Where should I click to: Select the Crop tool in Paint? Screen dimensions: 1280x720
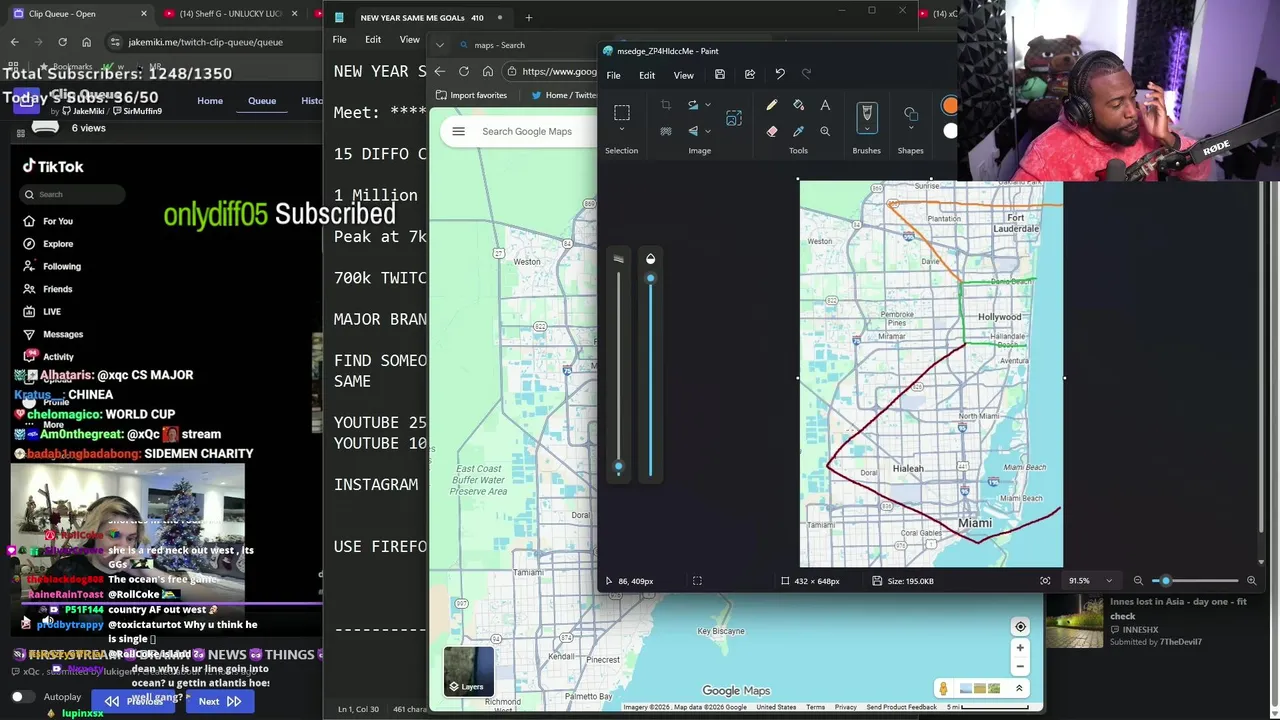666,105
